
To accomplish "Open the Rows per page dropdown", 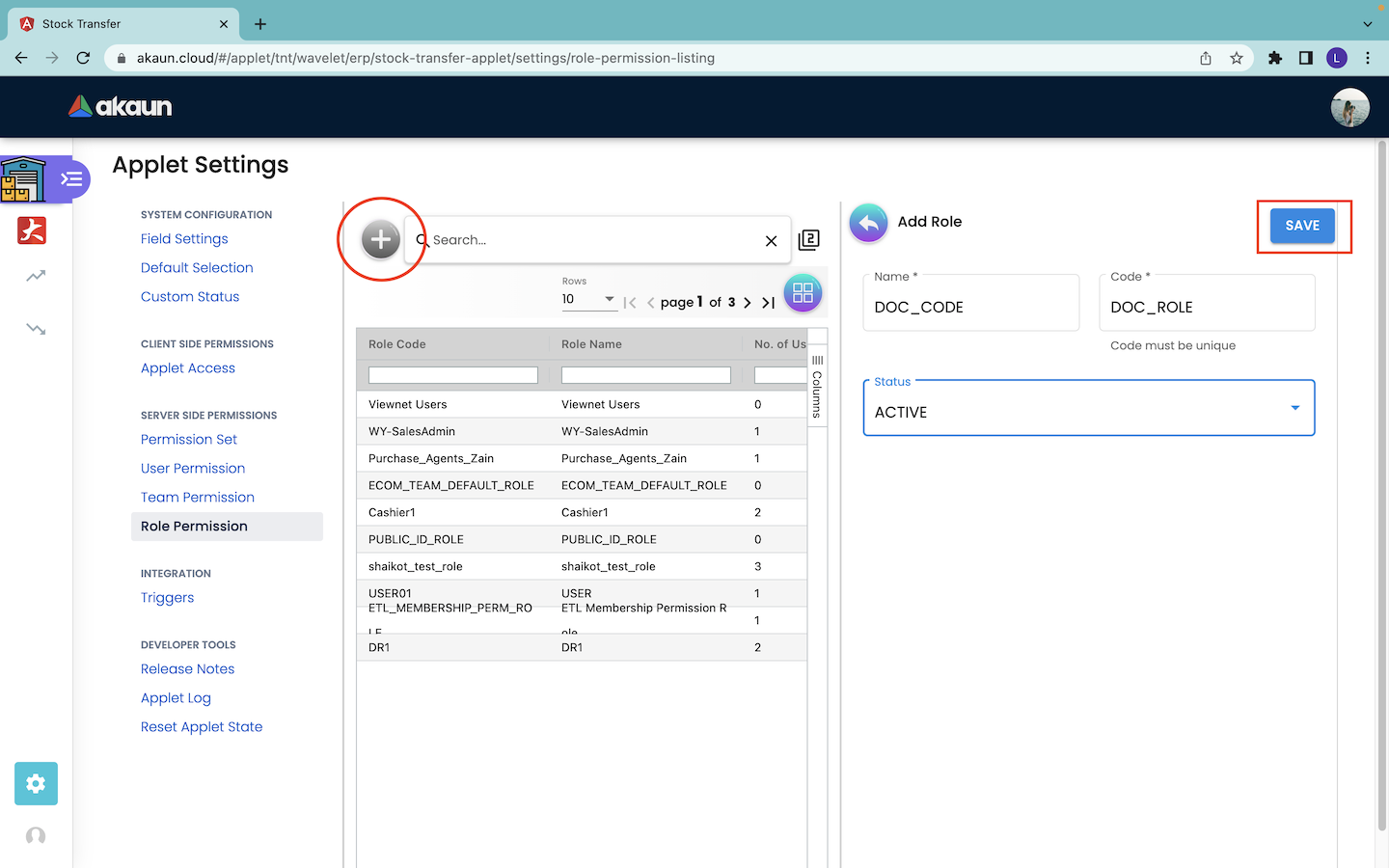I will click(x=588, y=300).
